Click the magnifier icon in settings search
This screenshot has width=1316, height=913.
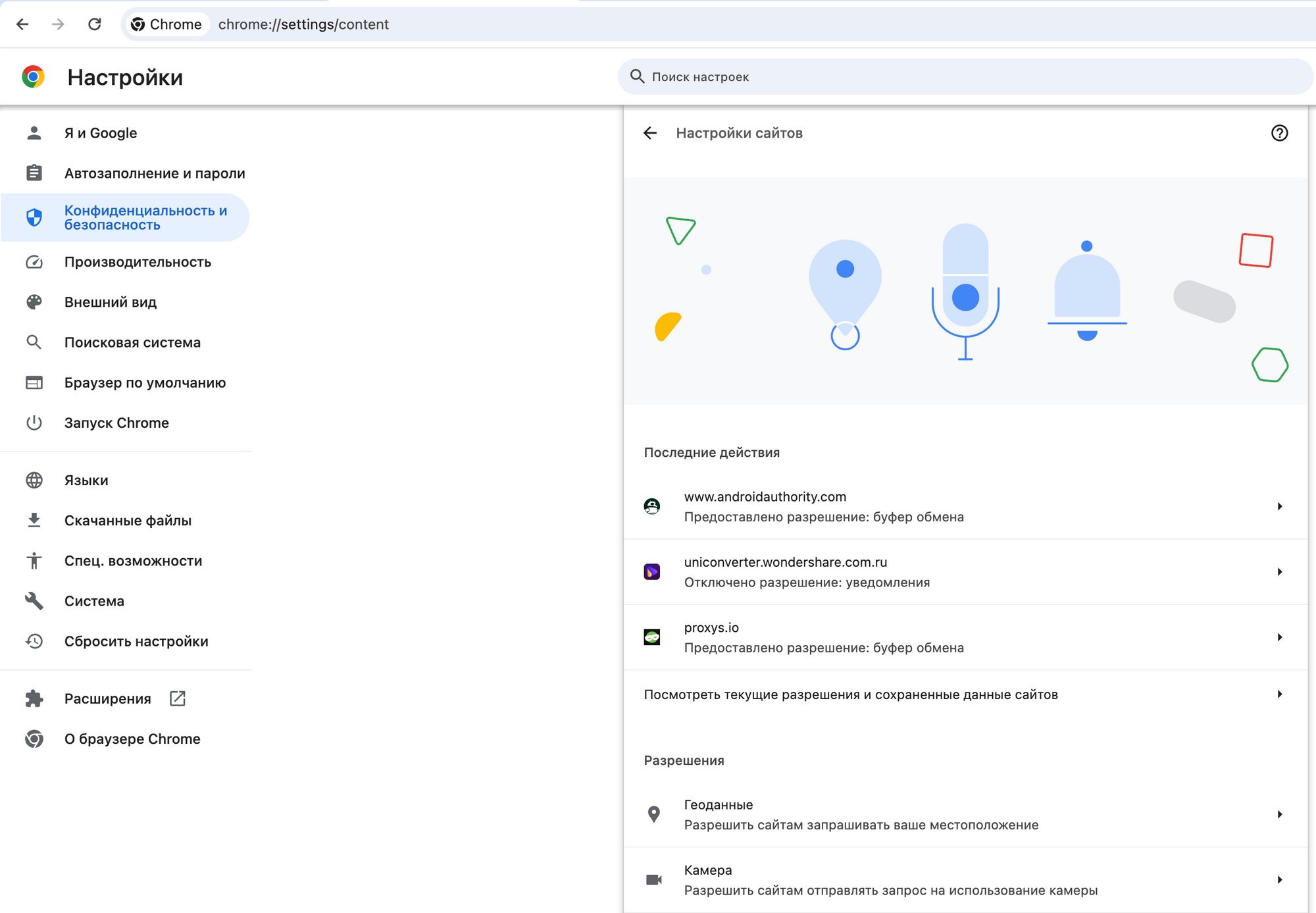tap(637, 76)
